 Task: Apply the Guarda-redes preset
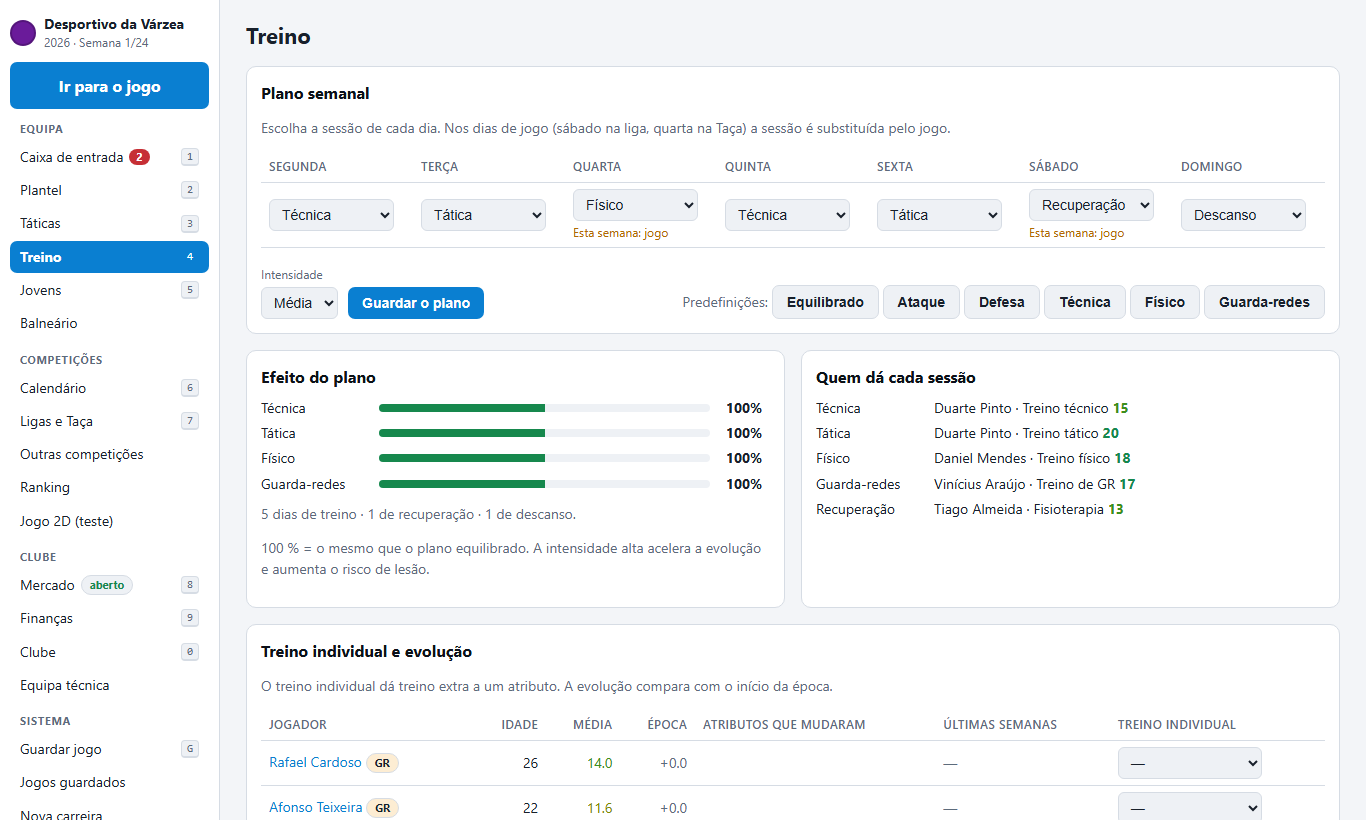(x=1264, y=302)
